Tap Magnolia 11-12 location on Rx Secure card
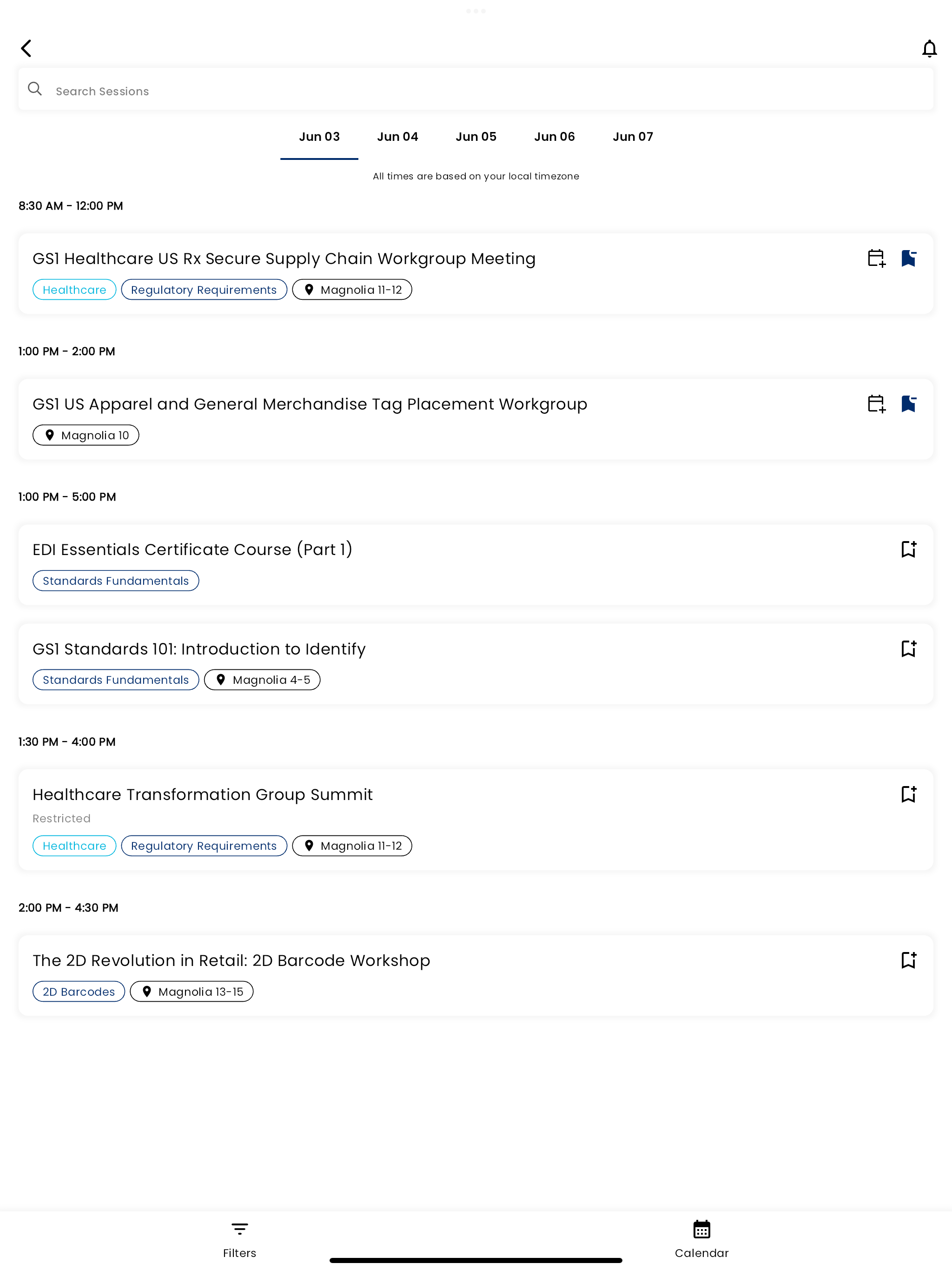The height and width of the screenshot is (1270, 952). tap(352, 290)
